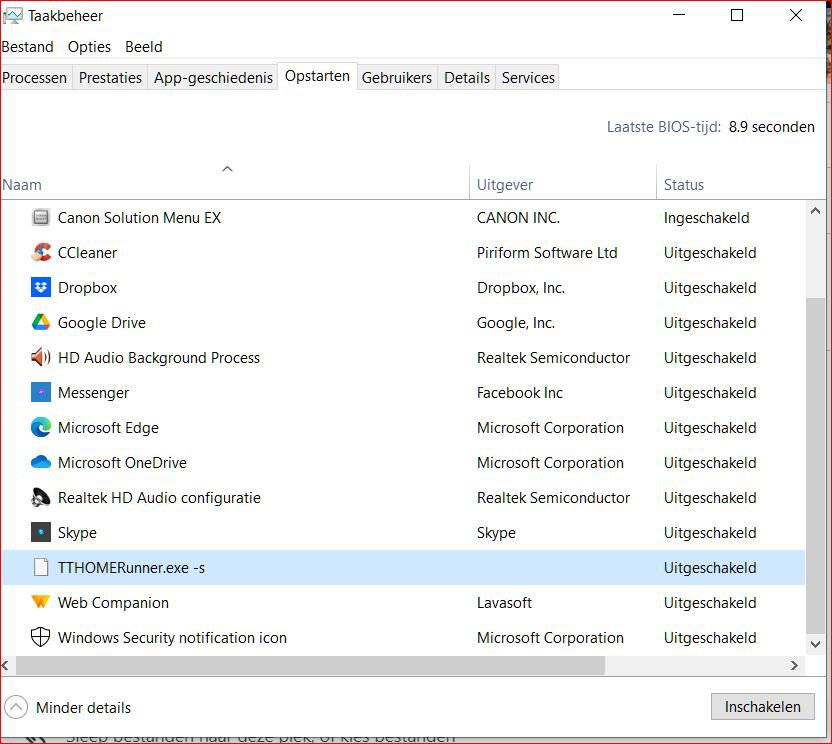The width and height of the screenshot is (832, 744).
Task: Select the CCleaner entry name
Action: click(87, 253)
